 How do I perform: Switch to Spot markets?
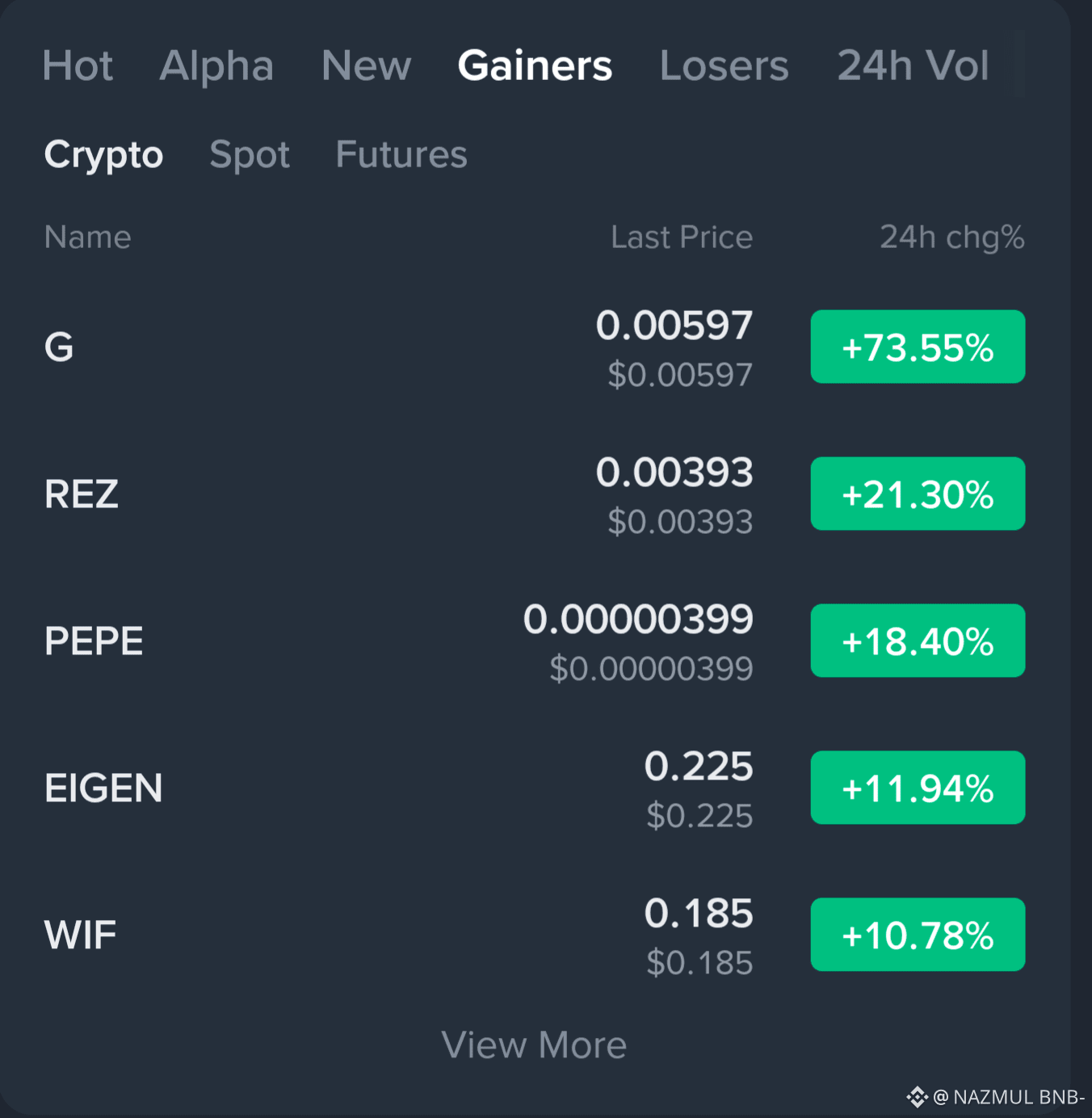tap(249, 154)
